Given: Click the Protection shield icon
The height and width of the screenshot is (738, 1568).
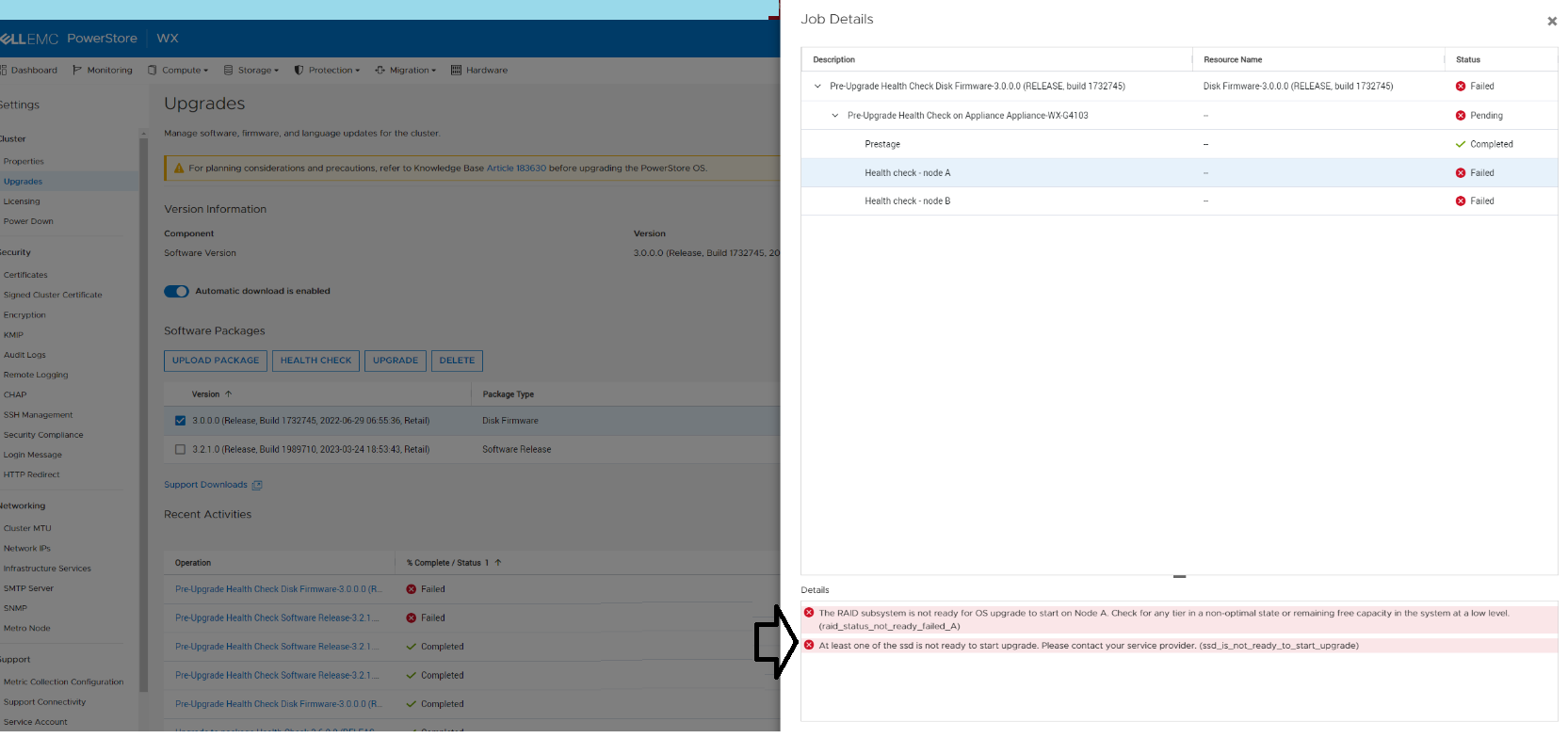Looking at the screenshot, I should (x=299, y=70).
